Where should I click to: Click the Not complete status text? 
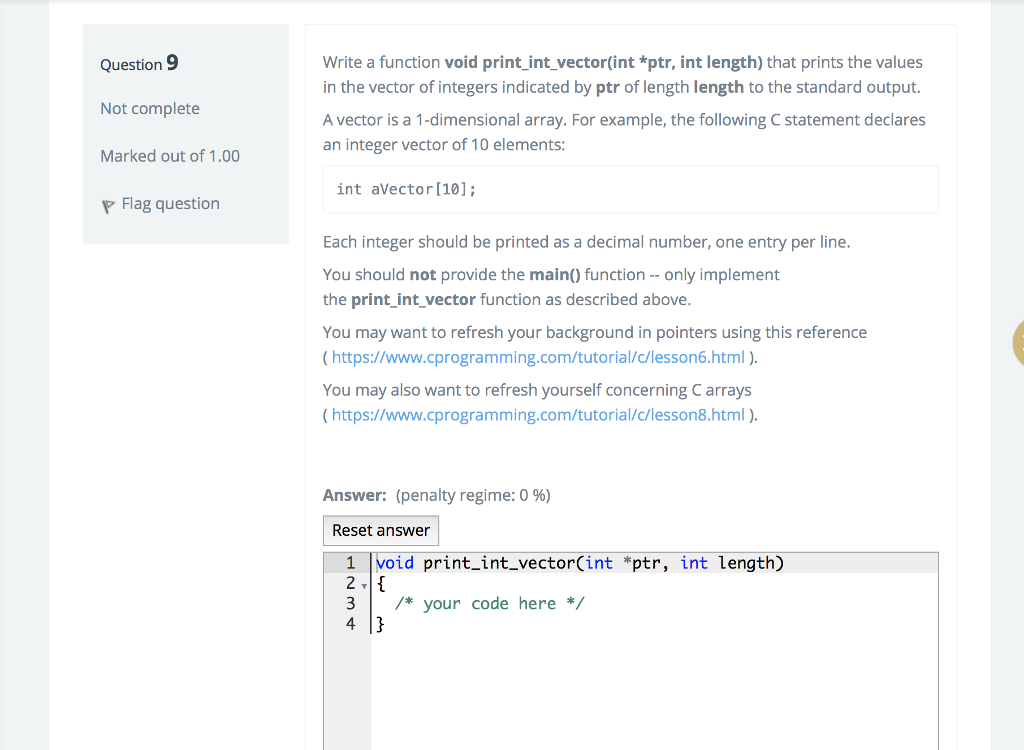tap(149, 108)
